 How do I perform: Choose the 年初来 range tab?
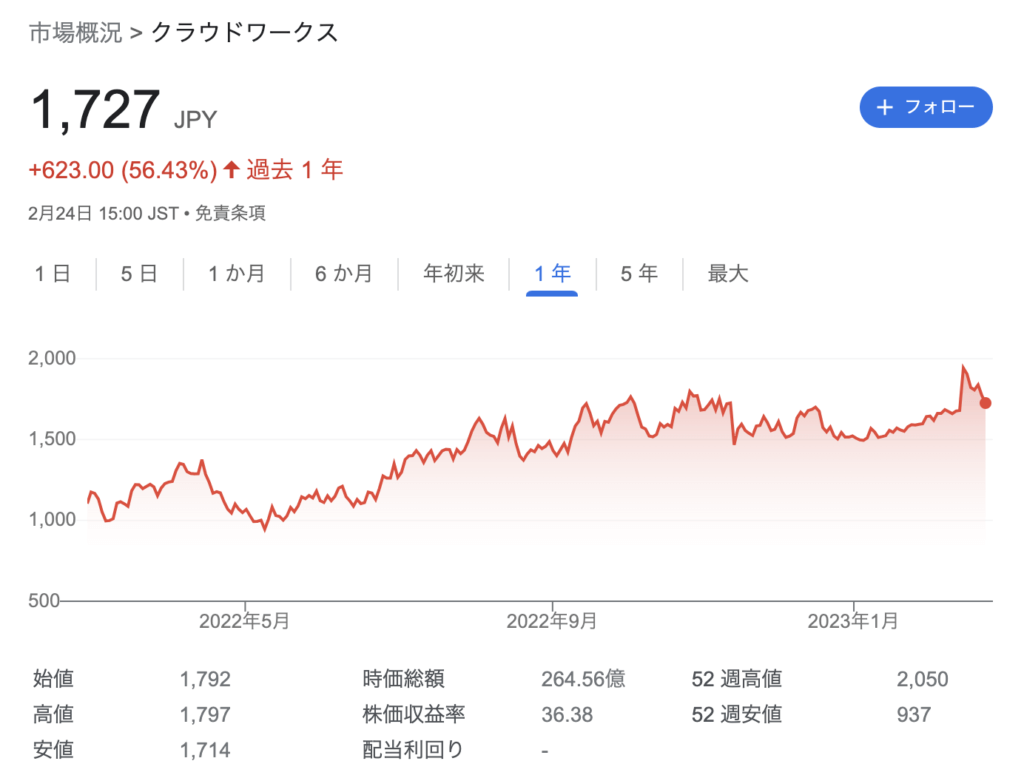[x=453, y=274]
